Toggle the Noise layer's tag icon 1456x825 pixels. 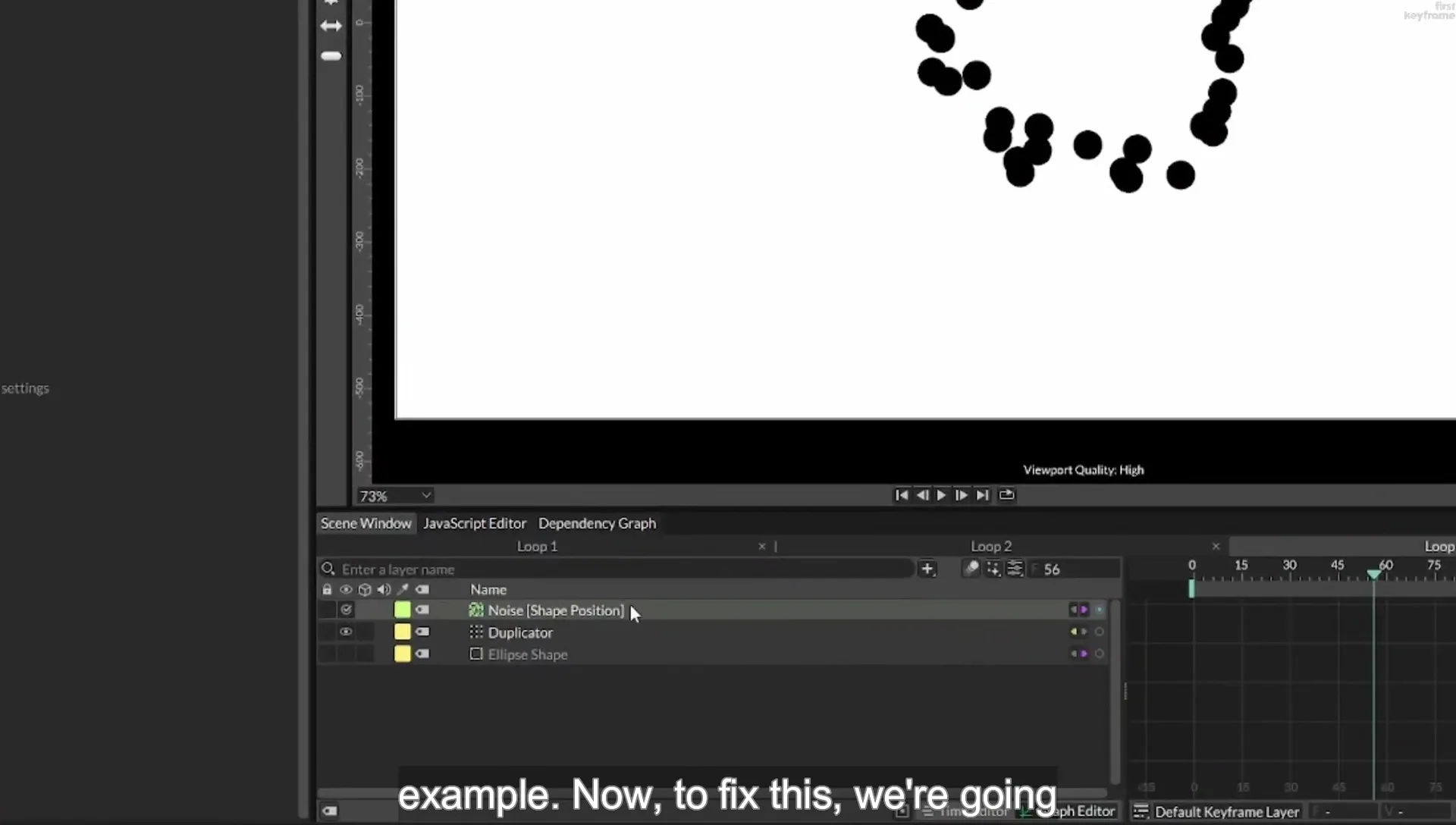[x=422, y=610]
